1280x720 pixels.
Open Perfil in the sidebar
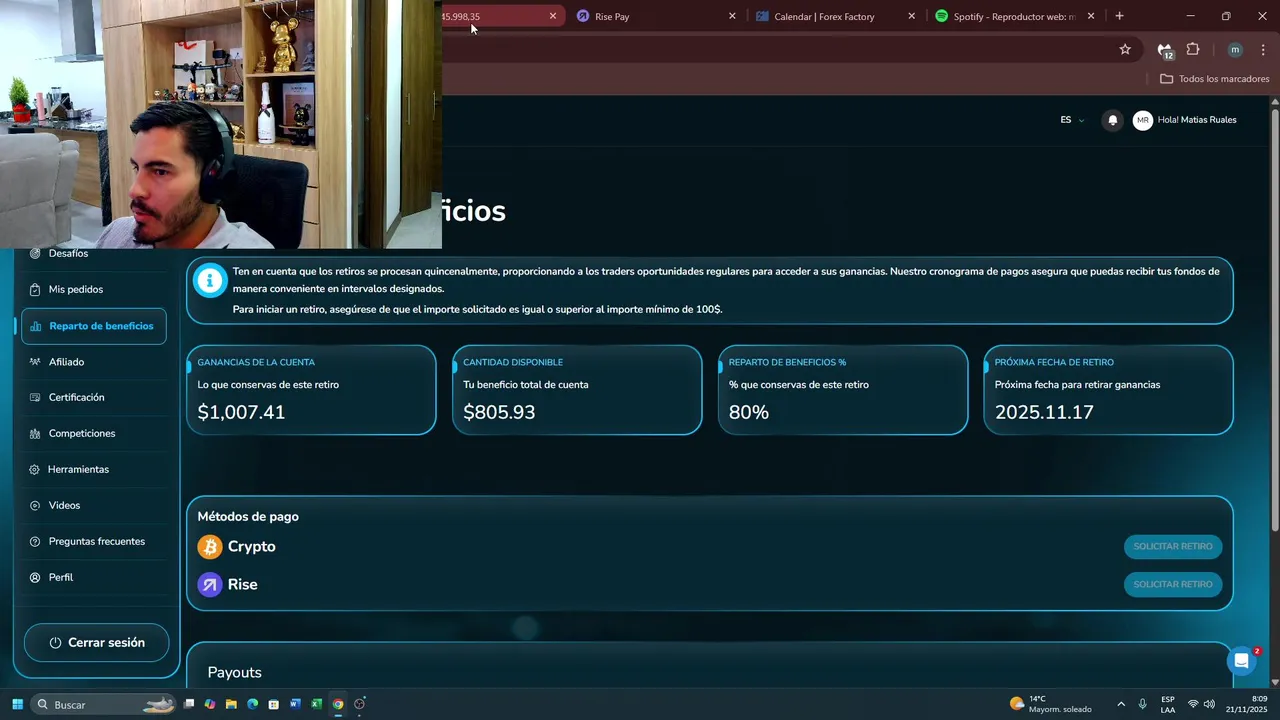[60, 578]
